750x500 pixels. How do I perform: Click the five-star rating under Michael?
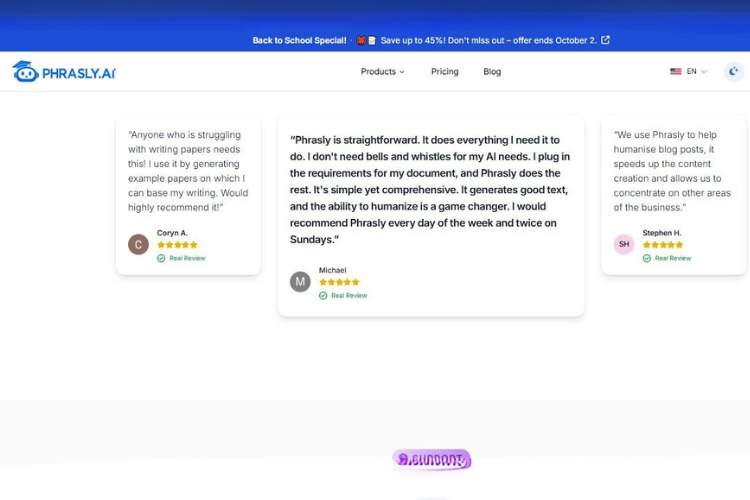click(x=339, y=282)
